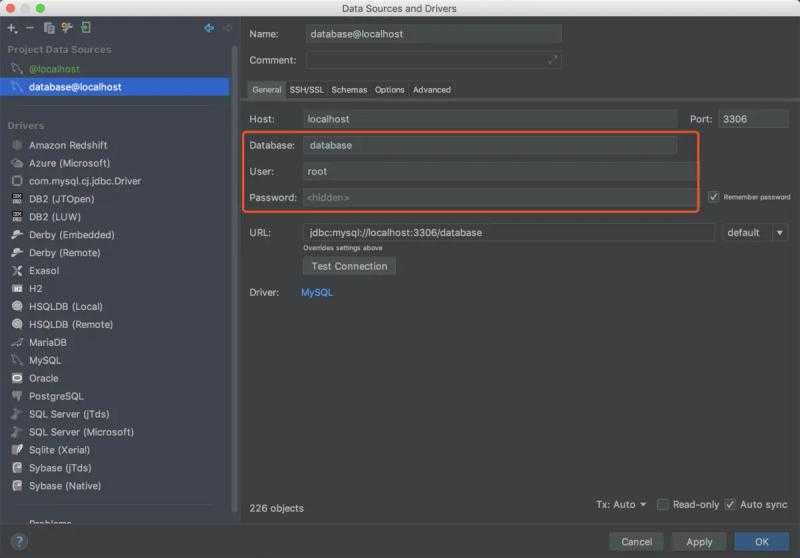Add a new data source with plus icon
This screenshot has width=800, height=558.
click(x=12, y=28)
